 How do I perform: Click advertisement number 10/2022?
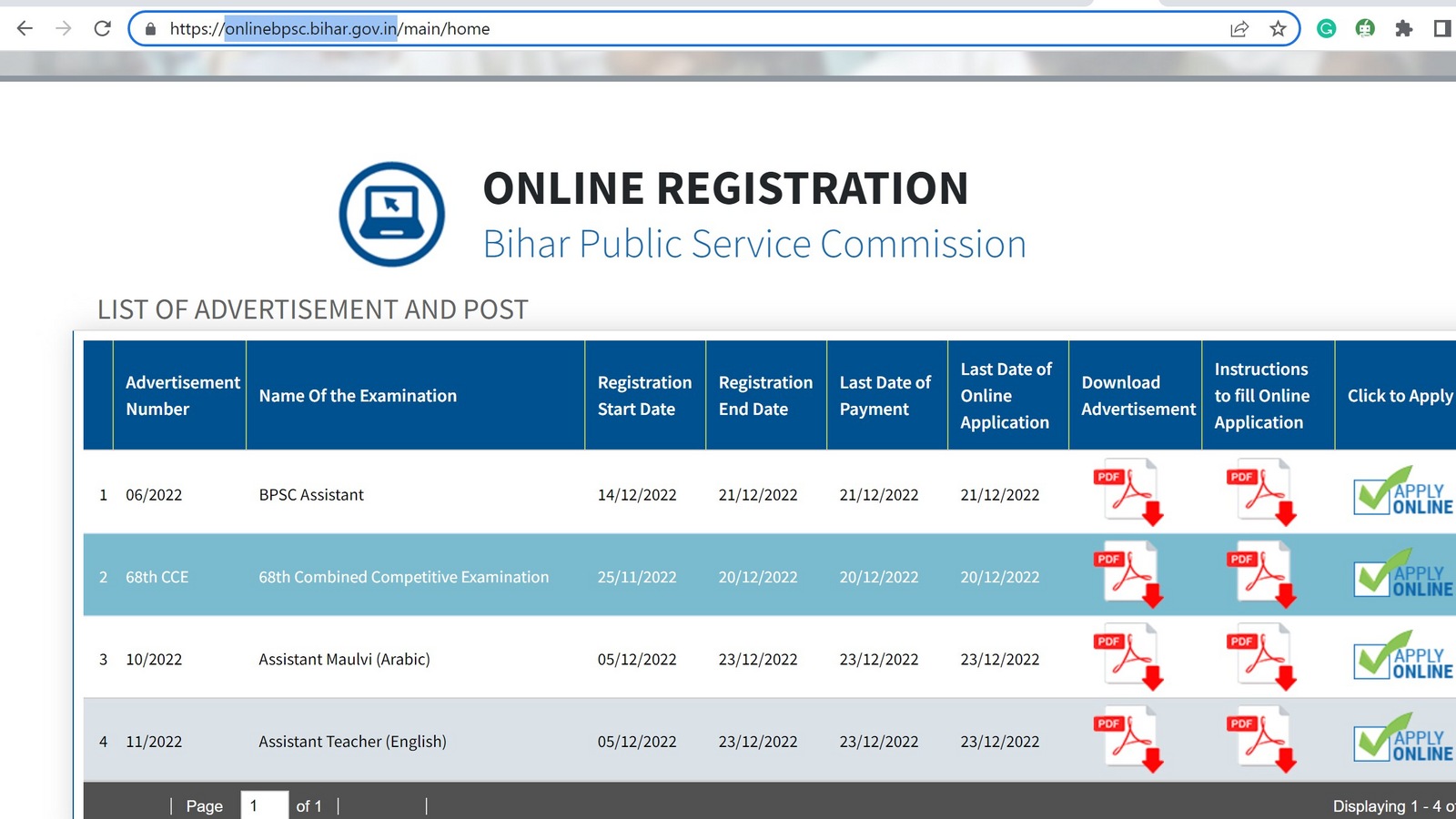(x=154, y=660)
